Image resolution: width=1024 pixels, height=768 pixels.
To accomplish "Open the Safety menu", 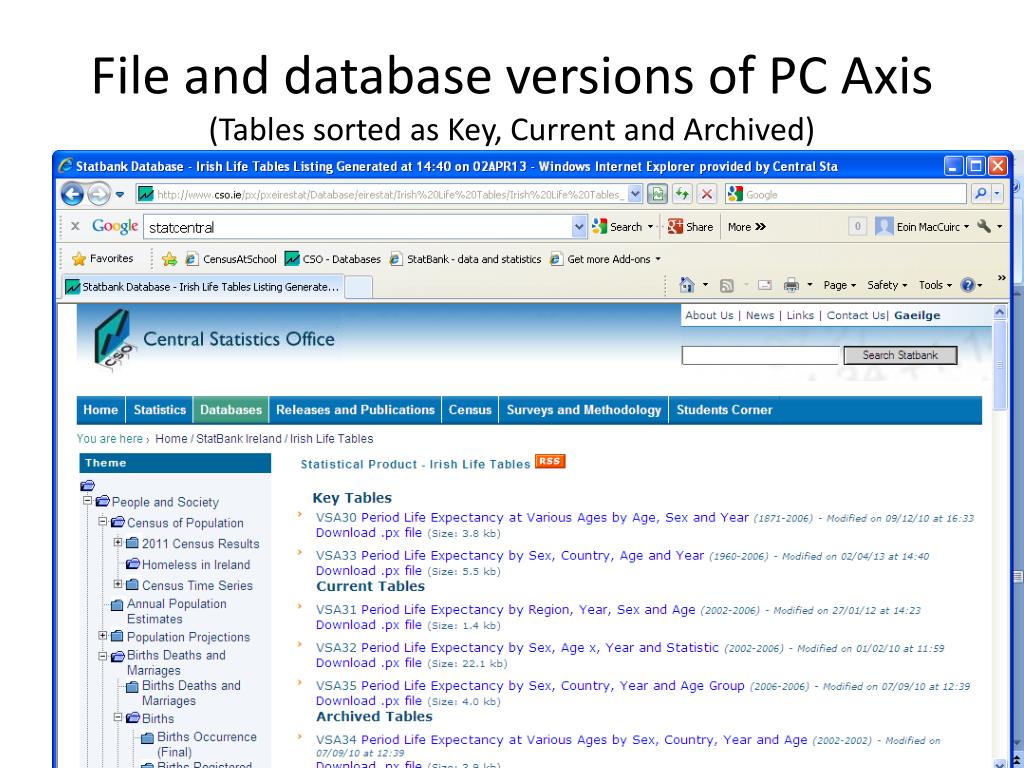I will (x=887, y=285).
